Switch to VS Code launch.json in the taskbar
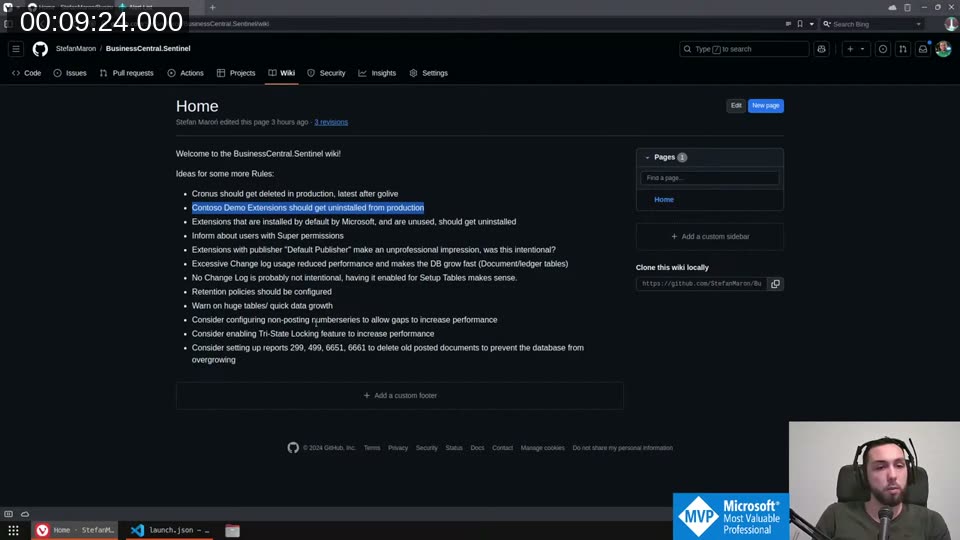Image resolution: width=960 pixels, height=540 pixels. click(x=170, y=530)
